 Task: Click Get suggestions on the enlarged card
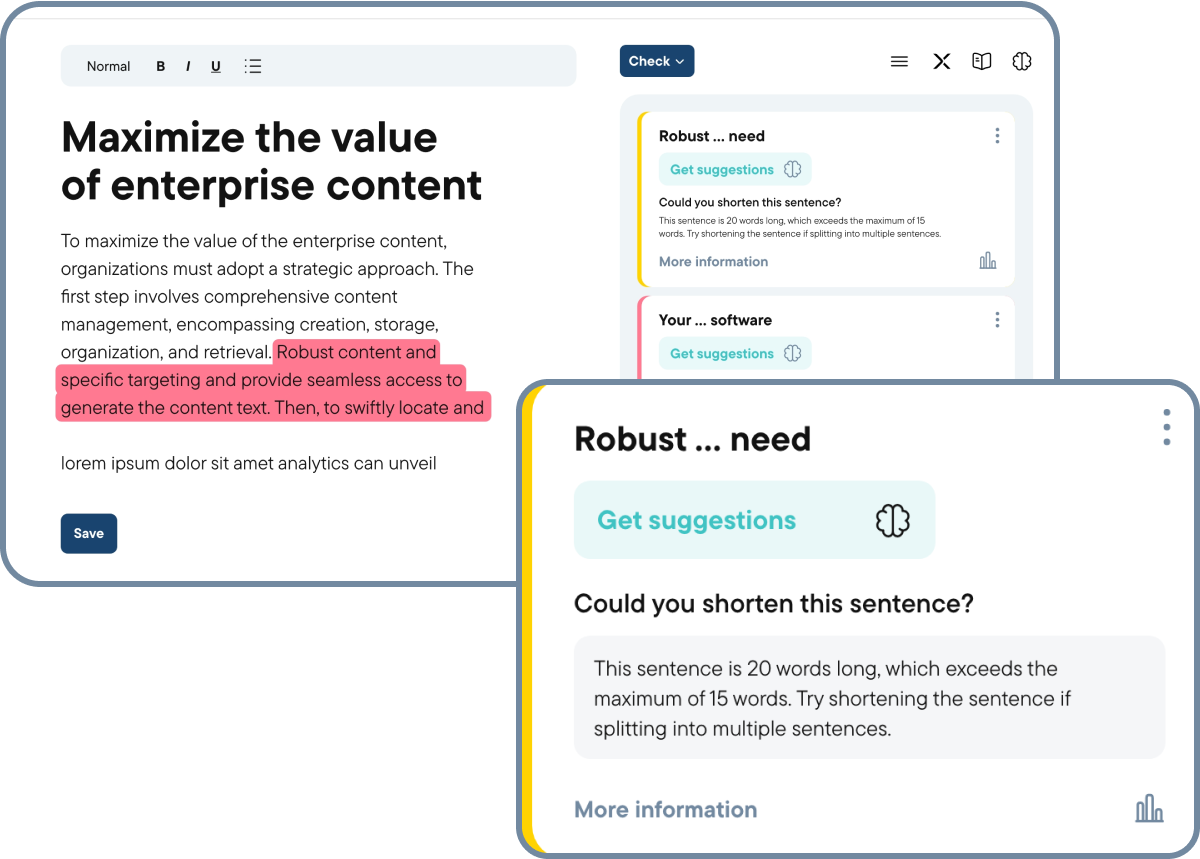pyautogui.click(x=754, y=520)
